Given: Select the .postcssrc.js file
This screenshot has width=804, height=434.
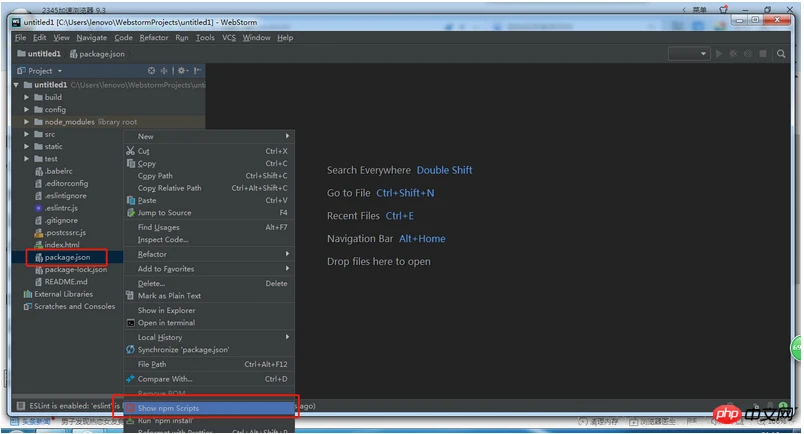Looking at the screenshot, I should 60,232.
